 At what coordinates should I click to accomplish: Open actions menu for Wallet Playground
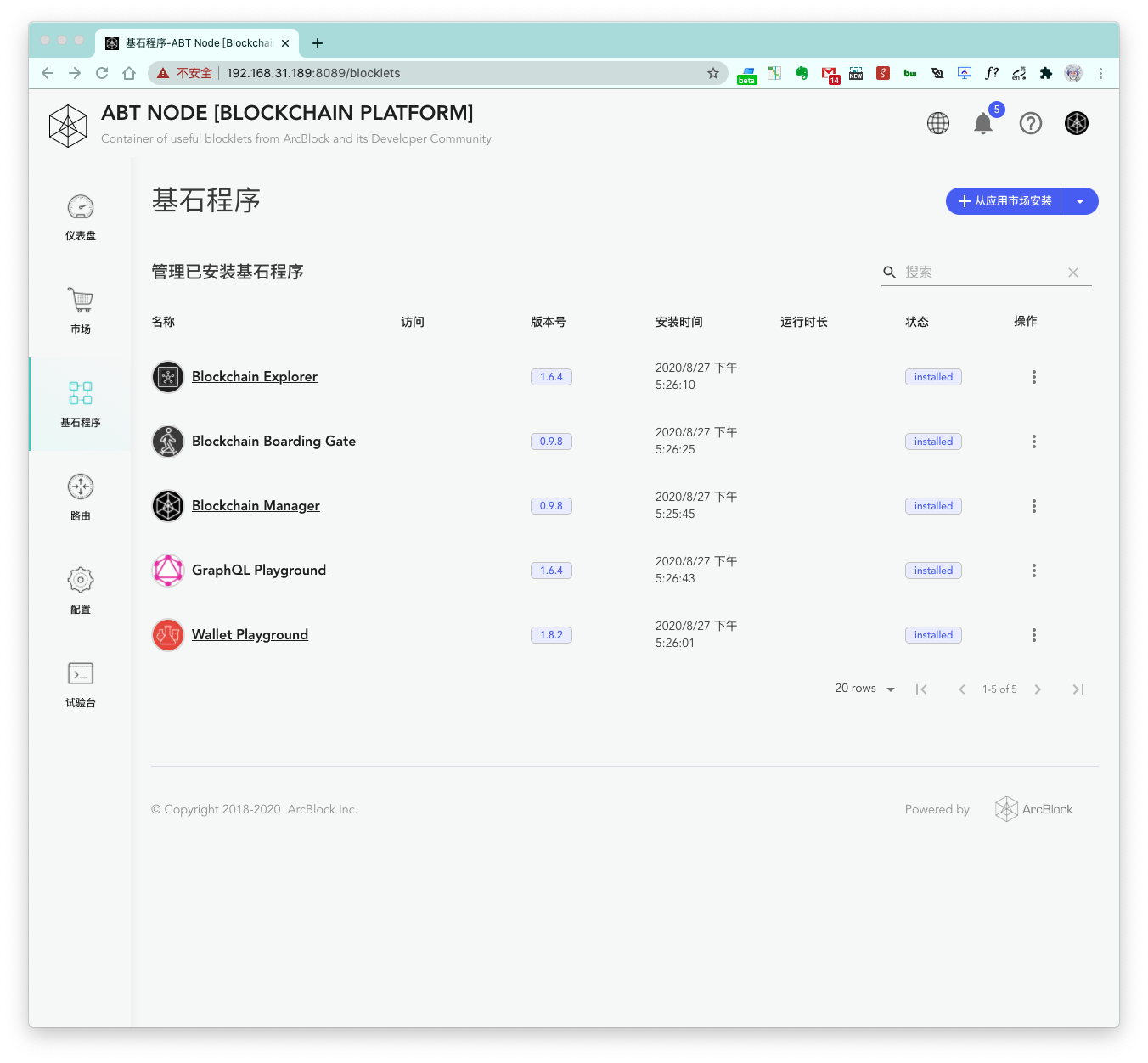pyautogui.click(x=1033, y=635)
